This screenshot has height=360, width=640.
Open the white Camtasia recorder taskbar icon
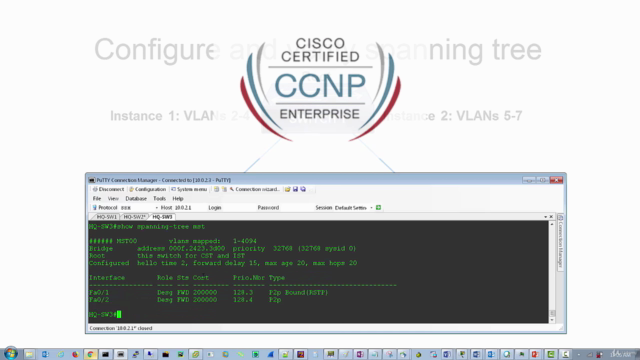pos(565,354)
